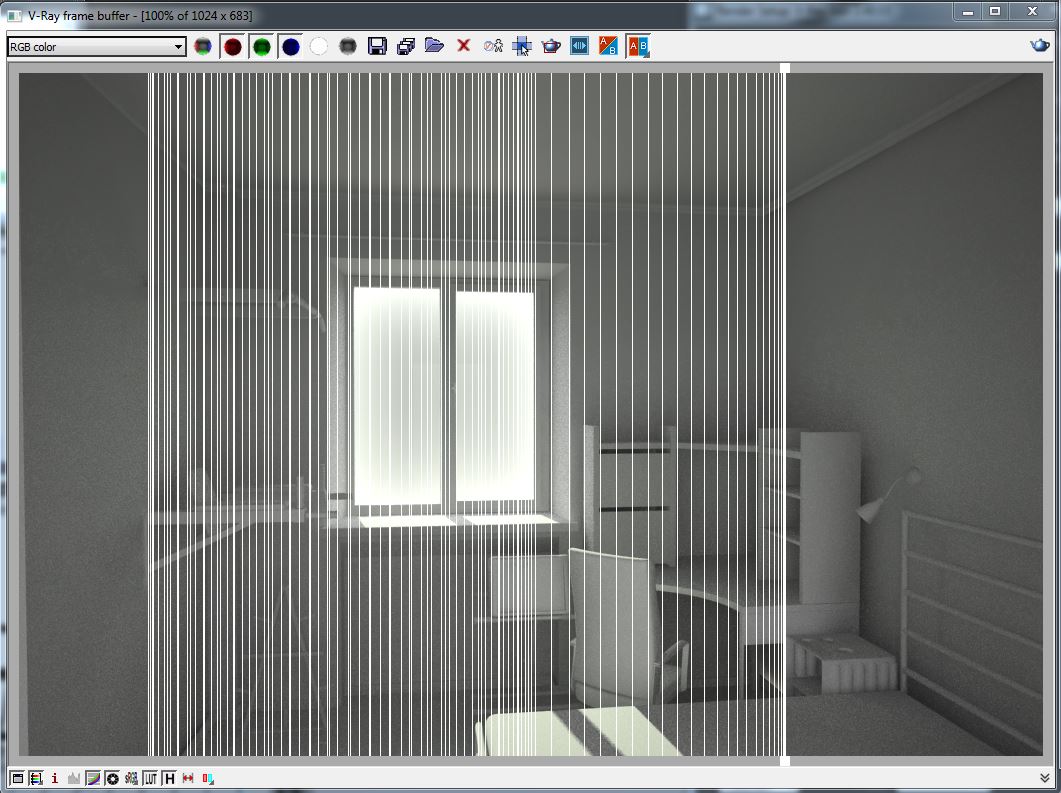The height and width of the screenshot is (793, 1061).
Task: Switch to alpha channel view
Action: [x=319, y=46]
